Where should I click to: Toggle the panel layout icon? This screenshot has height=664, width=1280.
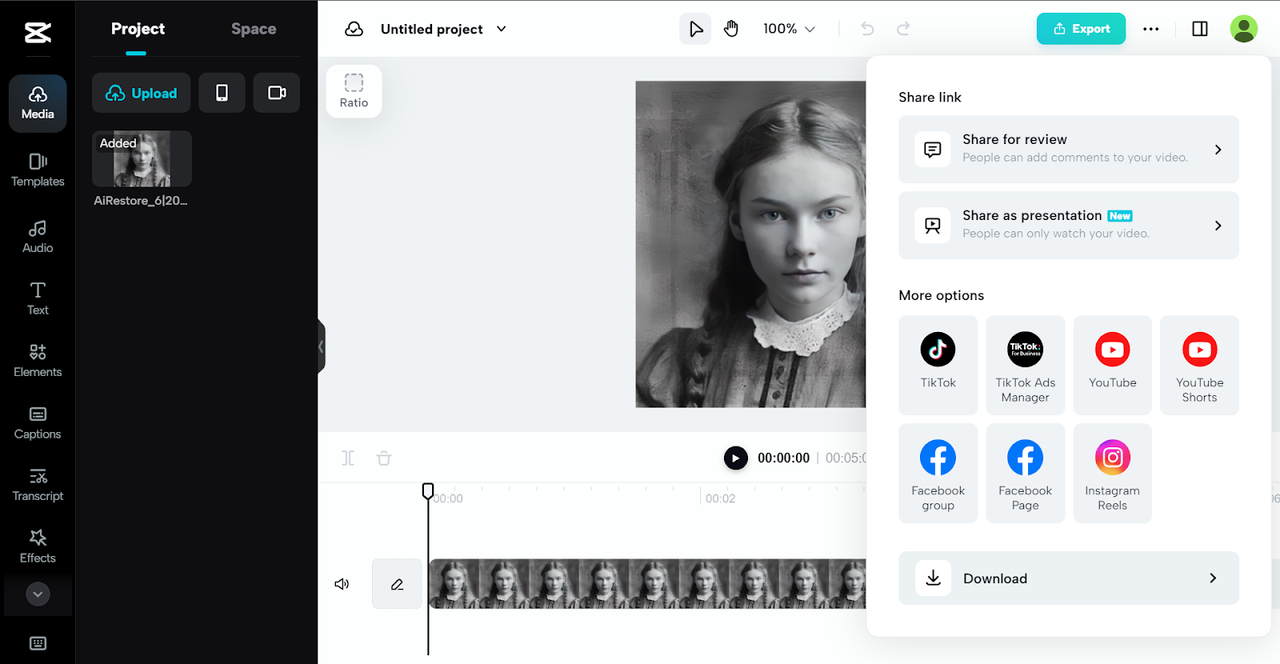click(x=1200, y=29)
